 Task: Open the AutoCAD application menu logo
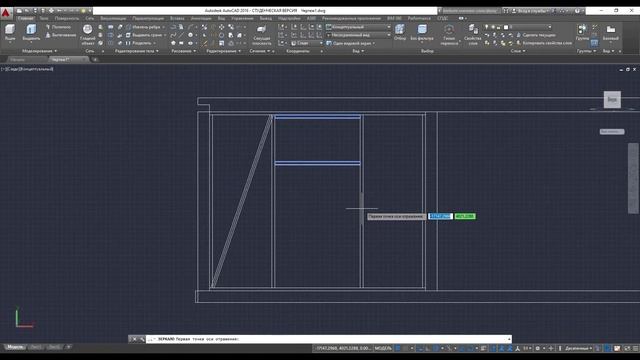[x=6, y=13]
